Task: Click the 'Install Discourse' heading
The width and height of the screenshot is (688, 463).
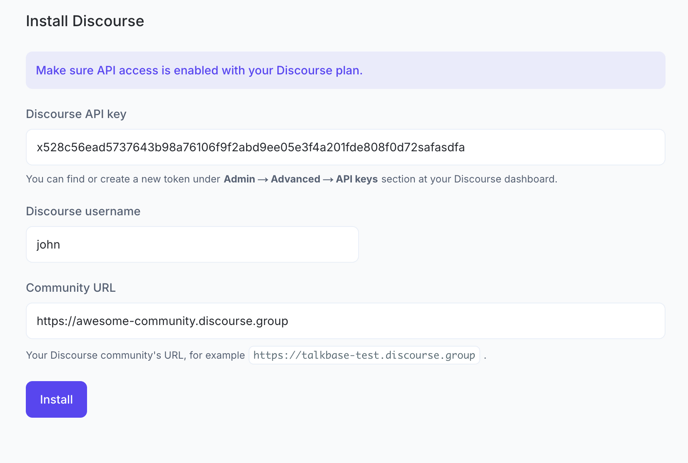Action: [x=85, y=21]
